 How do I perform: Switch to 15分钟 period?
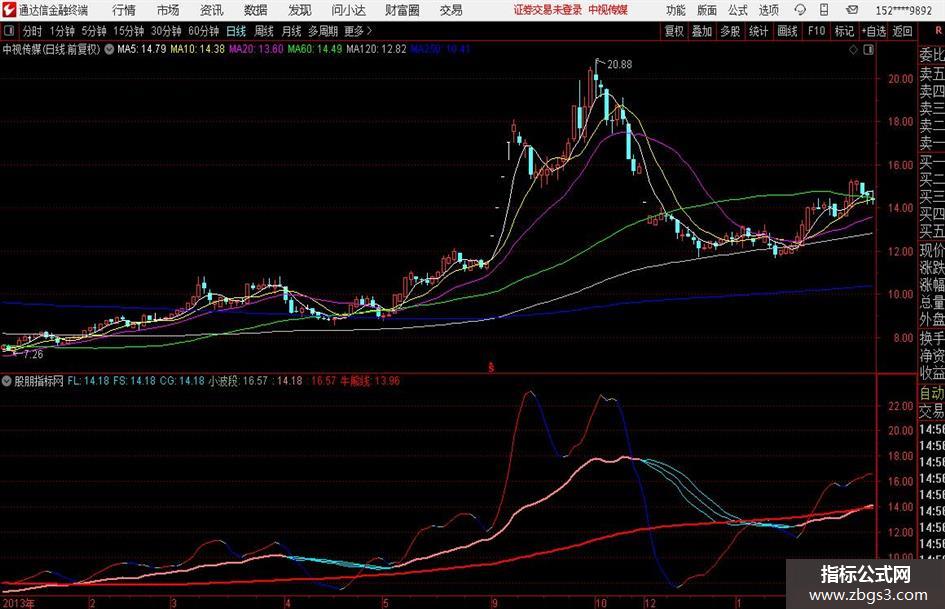tap(129, 31)
